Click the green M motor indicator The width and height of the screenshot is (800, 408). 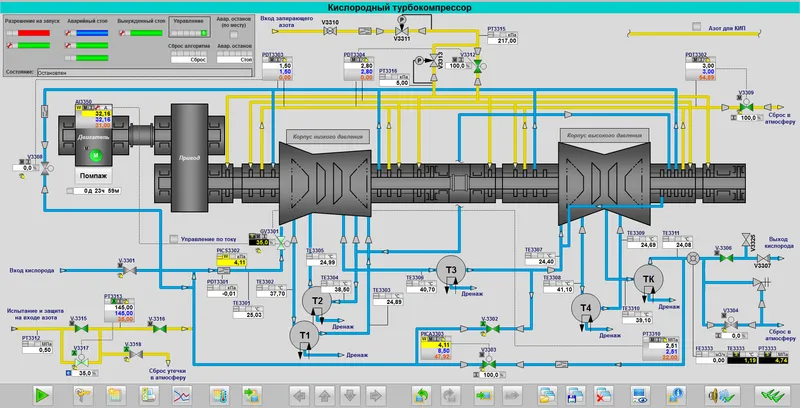pyautogui.click(x=96, y=155)
